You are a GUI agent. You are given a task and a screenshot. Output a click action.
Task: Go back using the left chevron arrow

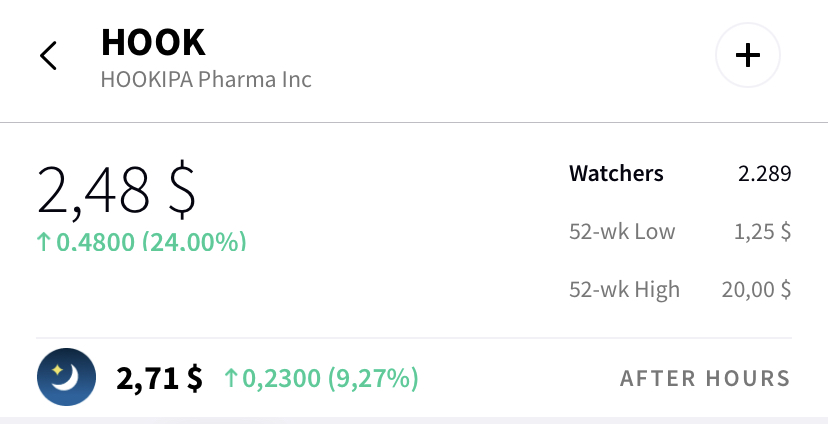click(x=48, y=55)
